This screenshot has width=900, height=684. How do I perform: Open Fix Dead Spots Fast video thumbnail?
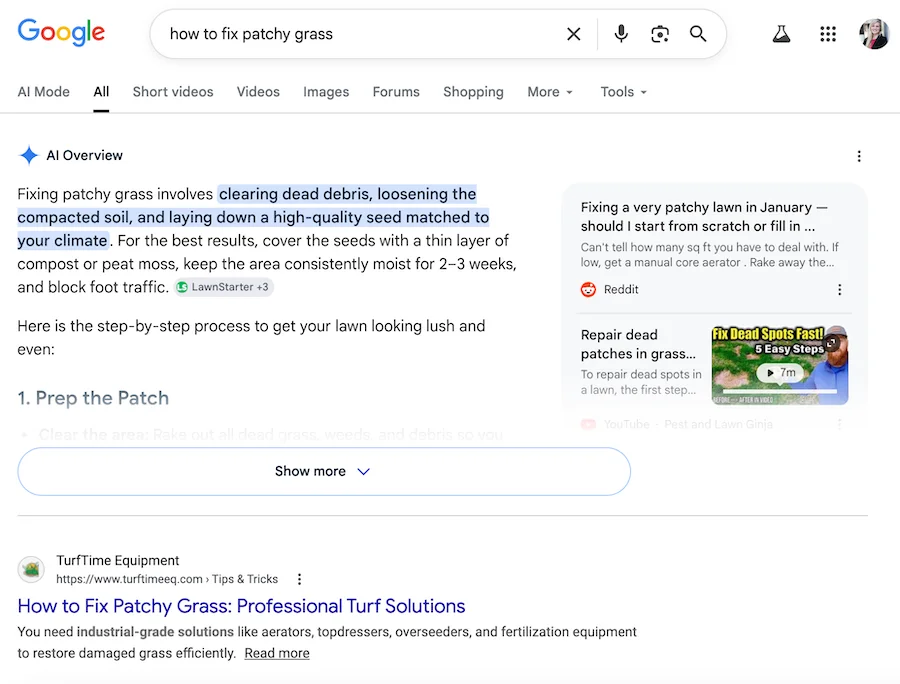point(779,365)
